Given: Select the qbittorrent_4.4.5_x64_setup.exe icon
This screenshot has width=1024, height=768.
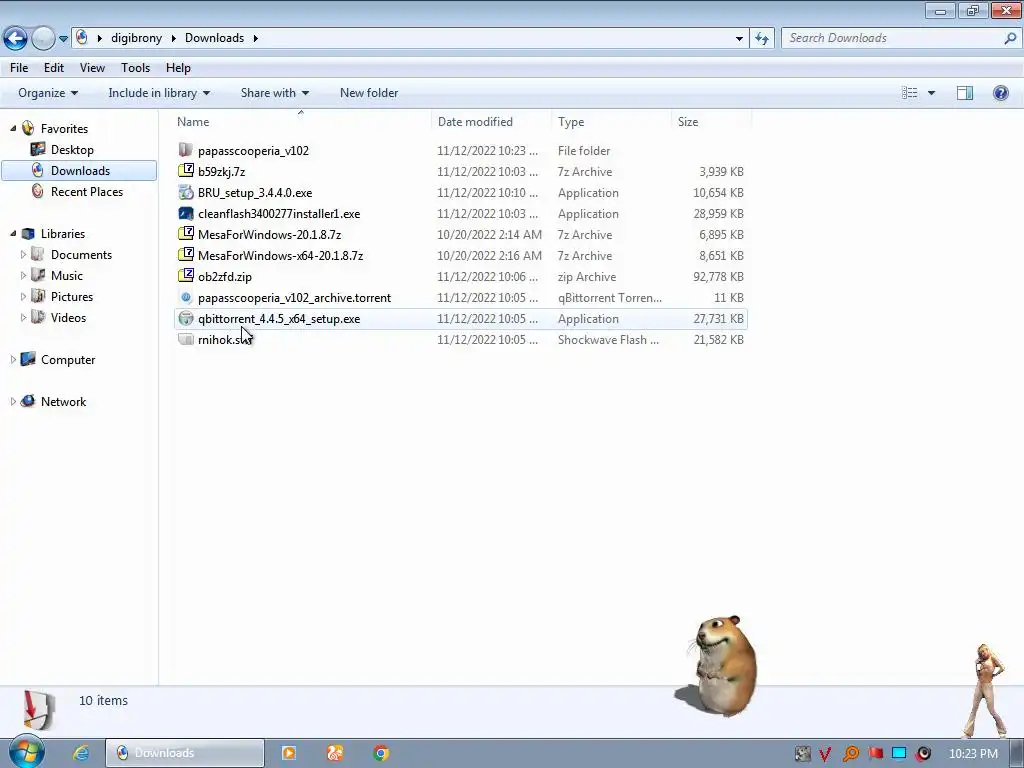Looking at the screenshot, I should tap(186, 318).
